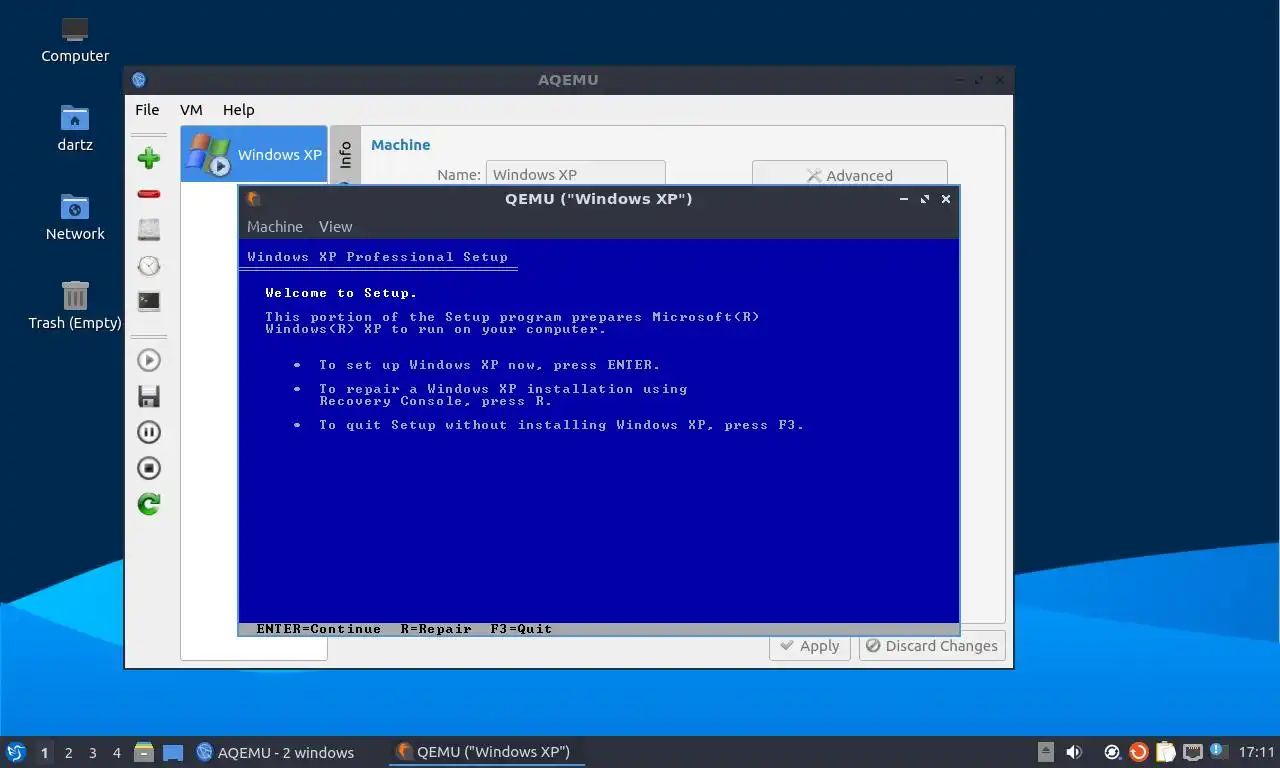Click the ENTER=Continue status bar text in Setup
Image resolution: width=1280 pixels, height=768 pixels.
click(319, 629)
